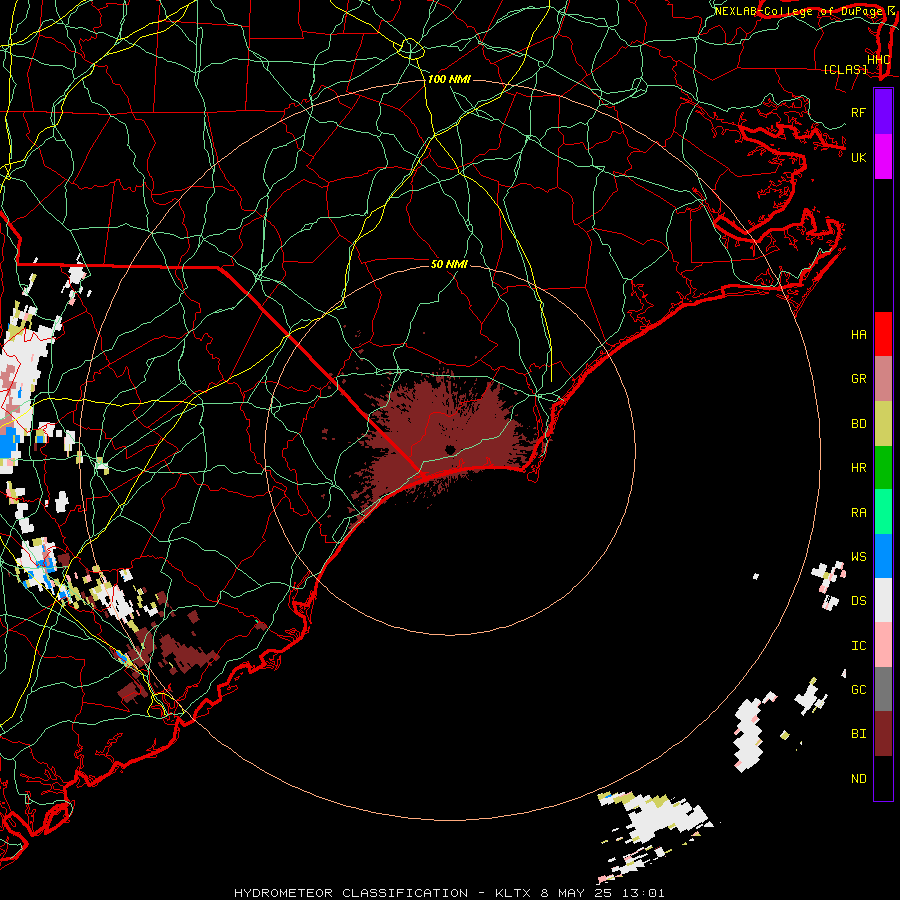Click the GR legend label
The image size is (900, 900).
[x=858, y=379]
